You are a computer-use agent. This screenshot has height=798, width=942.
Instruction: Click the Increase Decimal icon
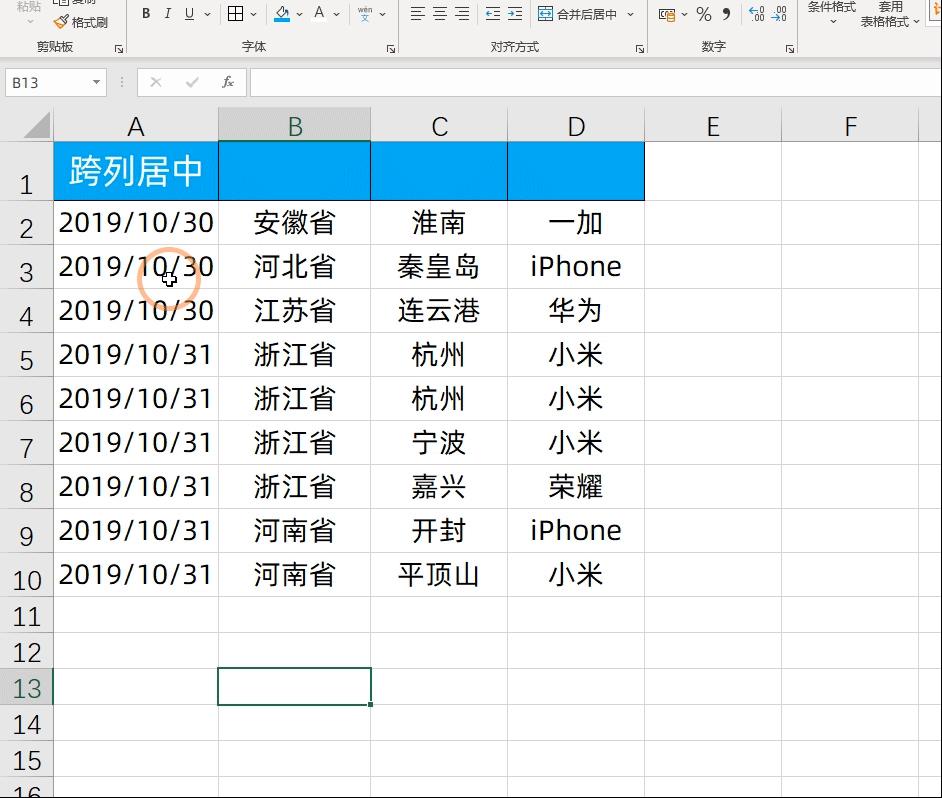click(x=755, y=13)
